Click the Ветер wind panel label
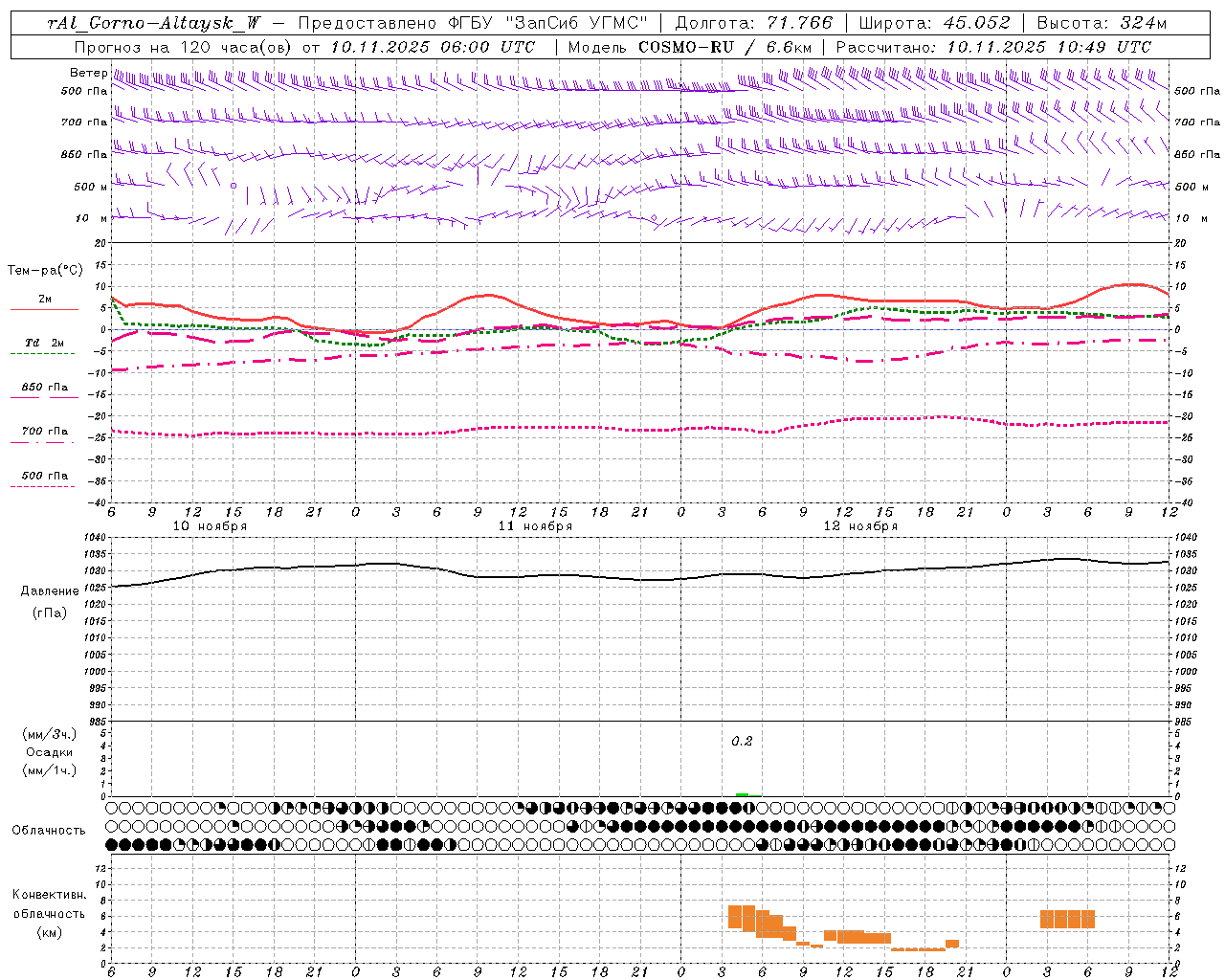Viewport: 1225px width, 980px height. [x=88, y=73]
